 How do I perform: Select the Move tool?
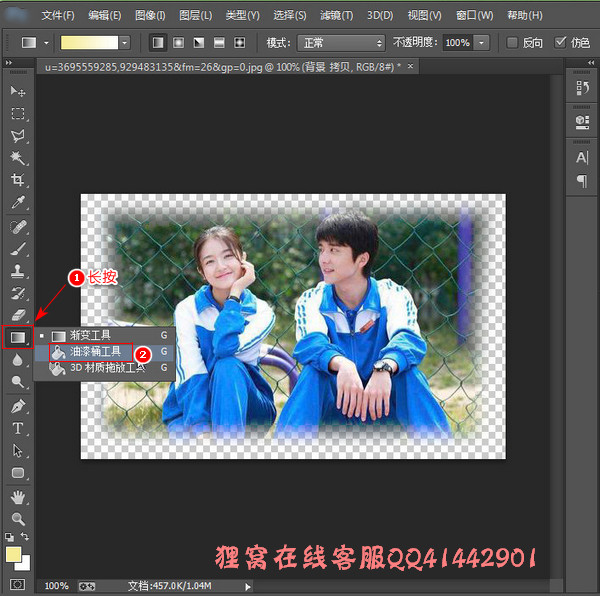17,91
